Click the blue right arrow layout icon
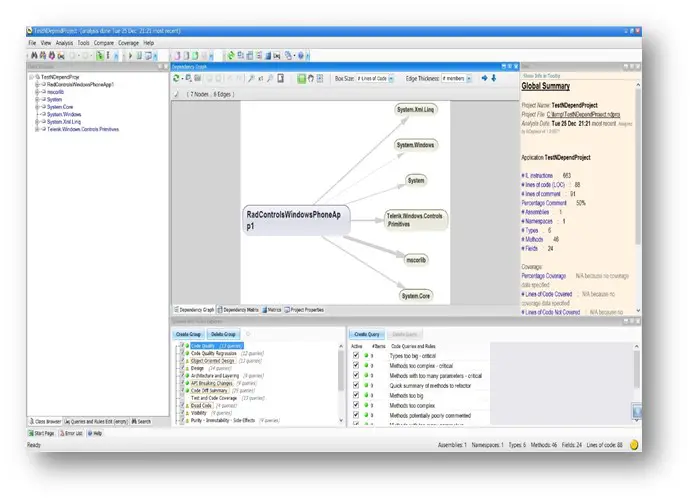 pos(485,78)
